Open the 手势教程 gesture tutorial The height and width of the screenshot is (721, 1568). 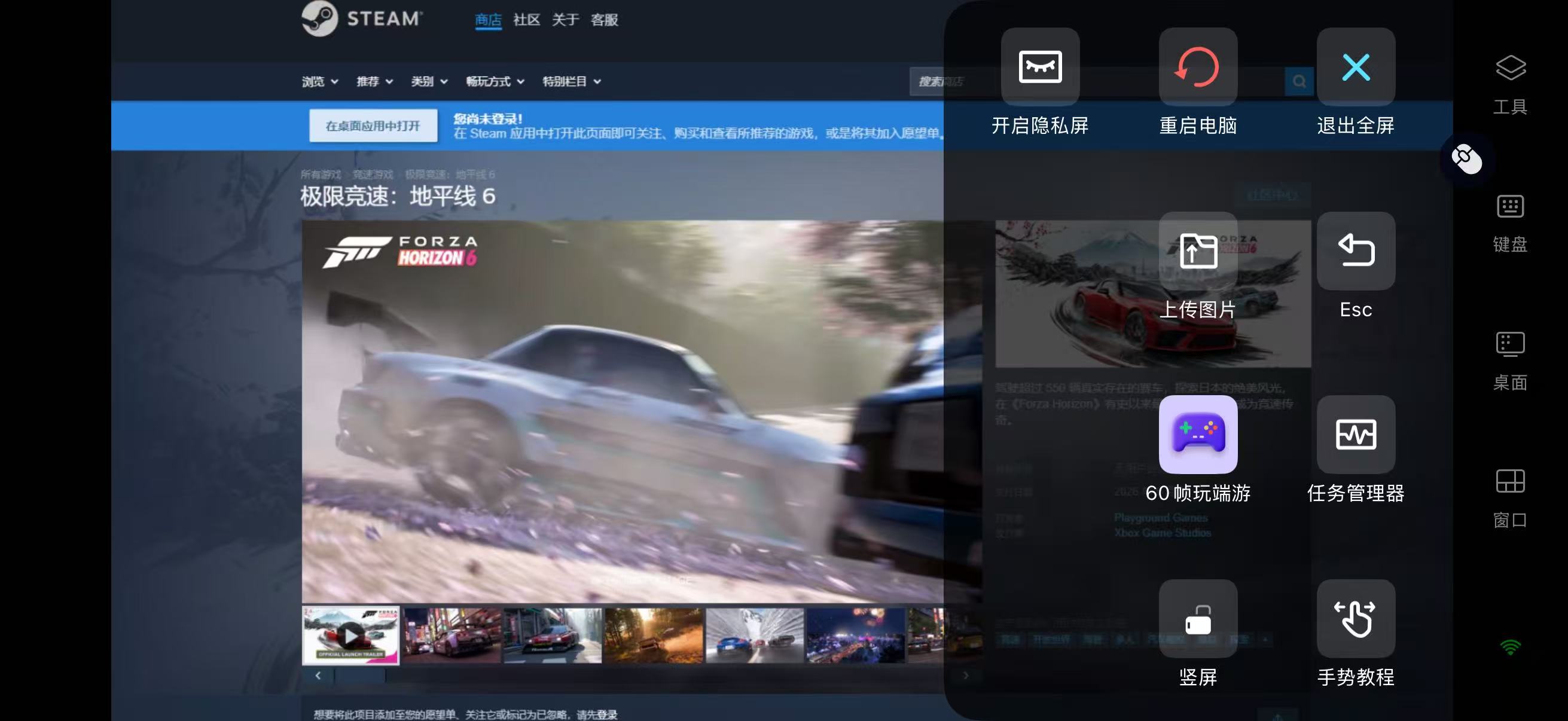(x=1356, y=618)
